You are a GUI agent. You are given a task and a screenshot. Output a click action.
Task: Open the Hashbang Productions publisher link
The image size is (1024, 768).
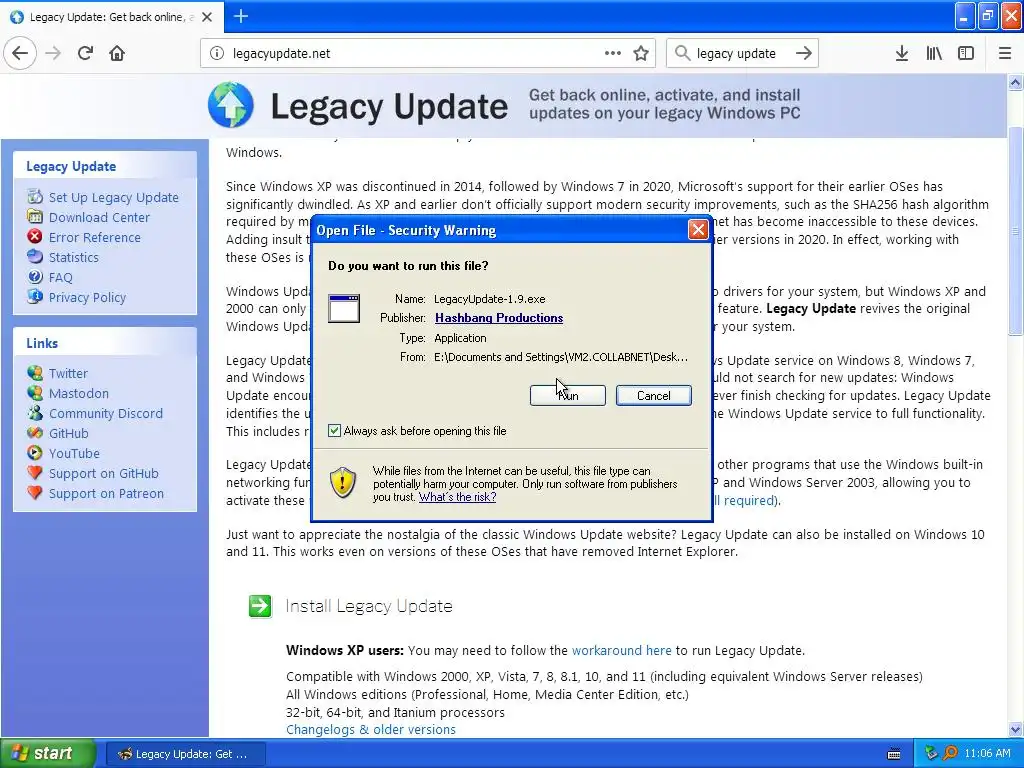point(499,318)
